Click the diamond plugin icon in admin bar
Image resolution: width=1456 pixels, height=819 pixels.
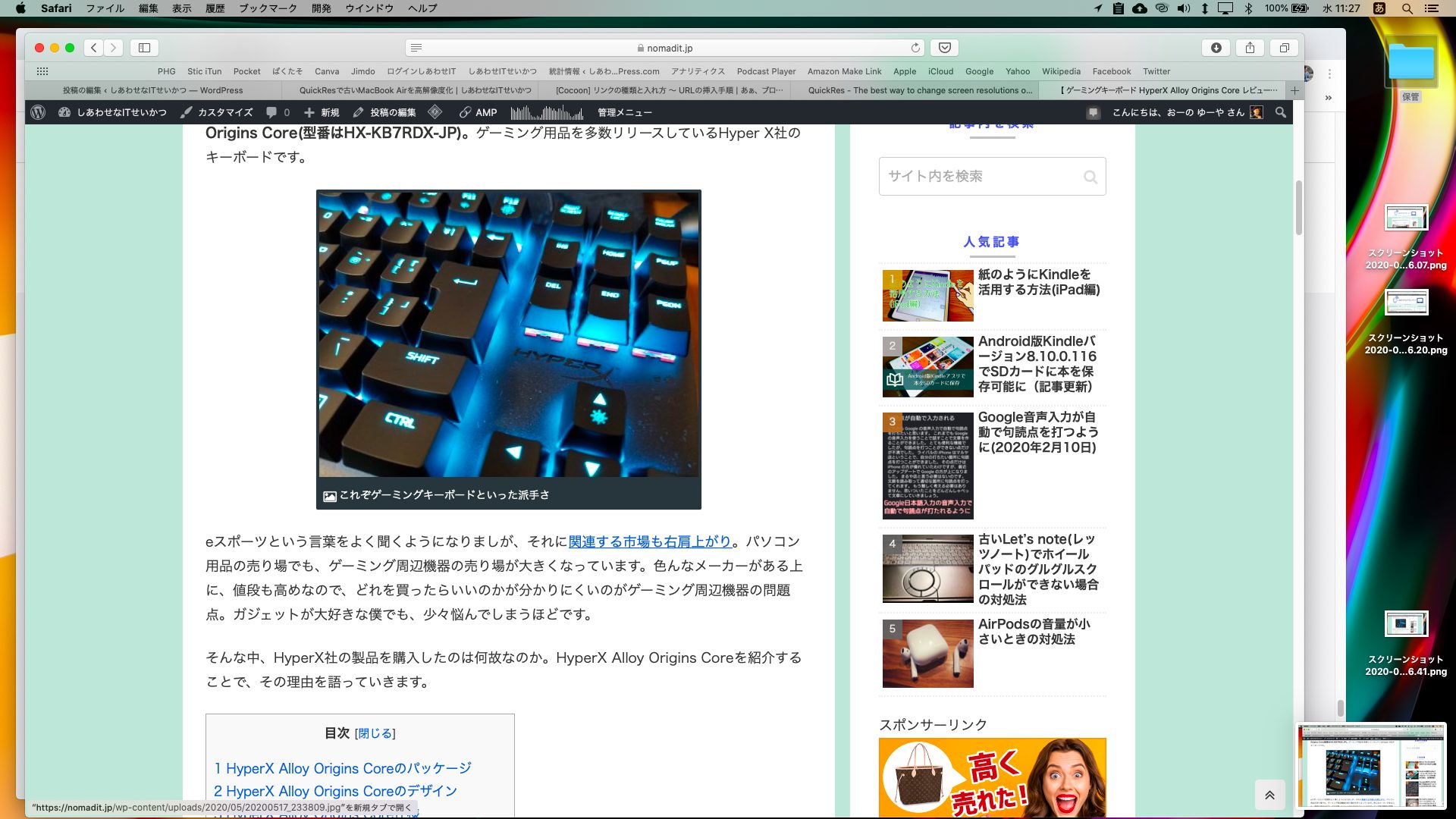435,112
